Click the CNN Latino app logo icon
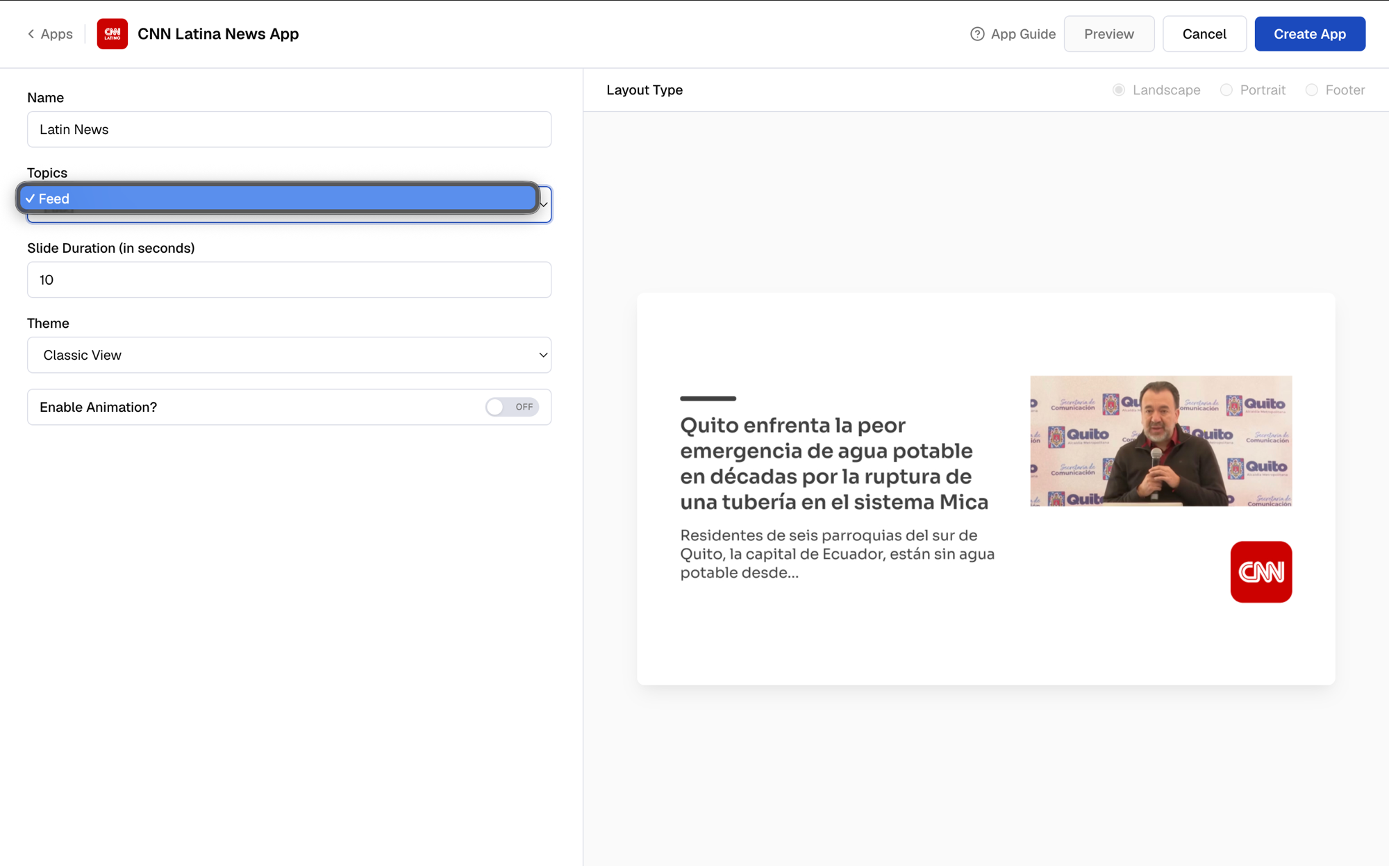 point(112,34)
